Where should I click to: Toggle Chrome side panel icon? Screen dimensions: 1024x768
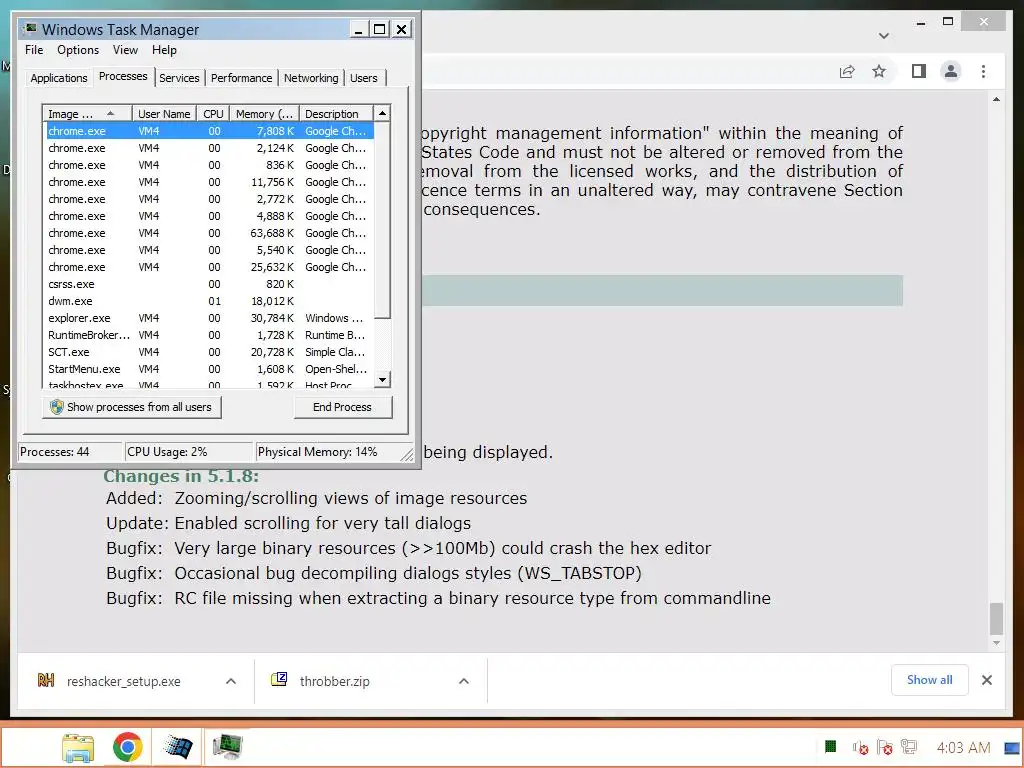(x=919, y=71)
